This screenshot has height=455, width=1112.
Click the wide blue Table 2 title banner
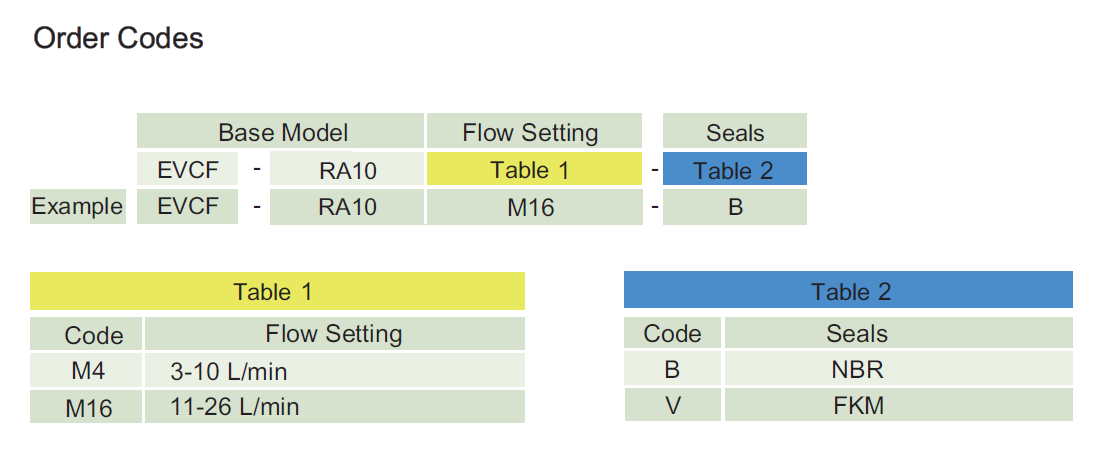[x=848, y=291]
